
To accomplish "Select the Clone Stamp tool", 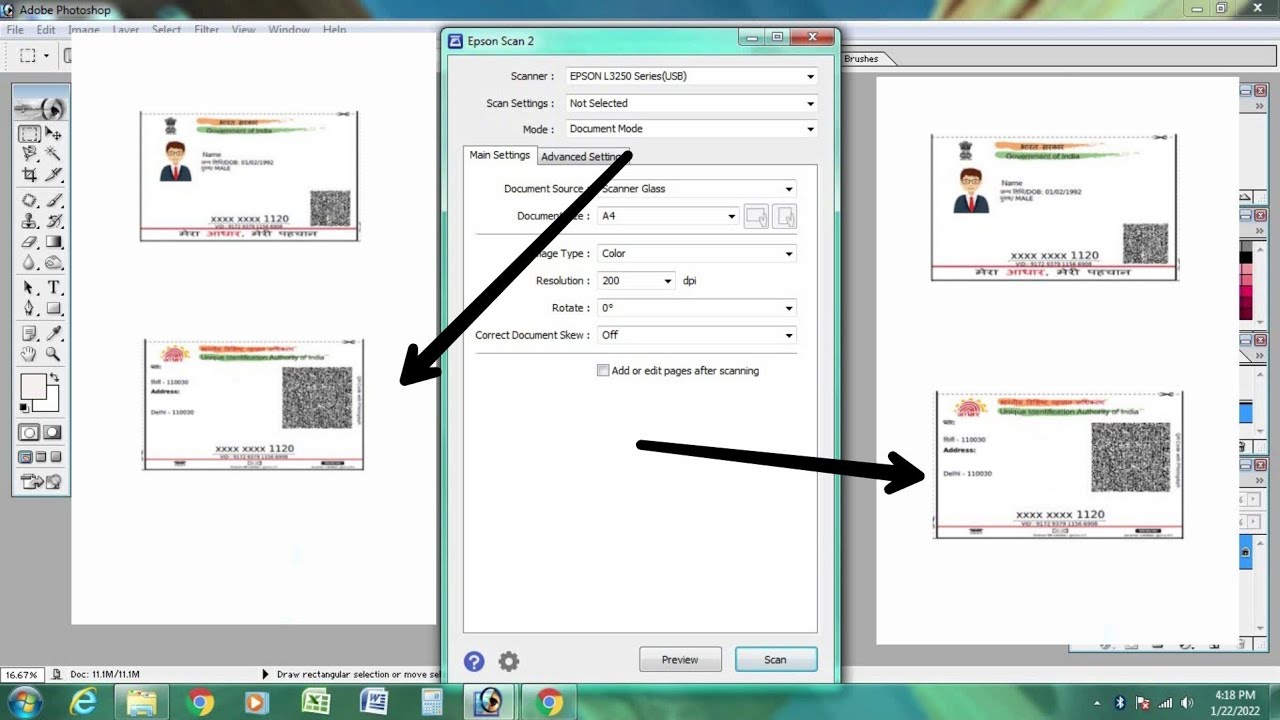I will click(30, 221).
